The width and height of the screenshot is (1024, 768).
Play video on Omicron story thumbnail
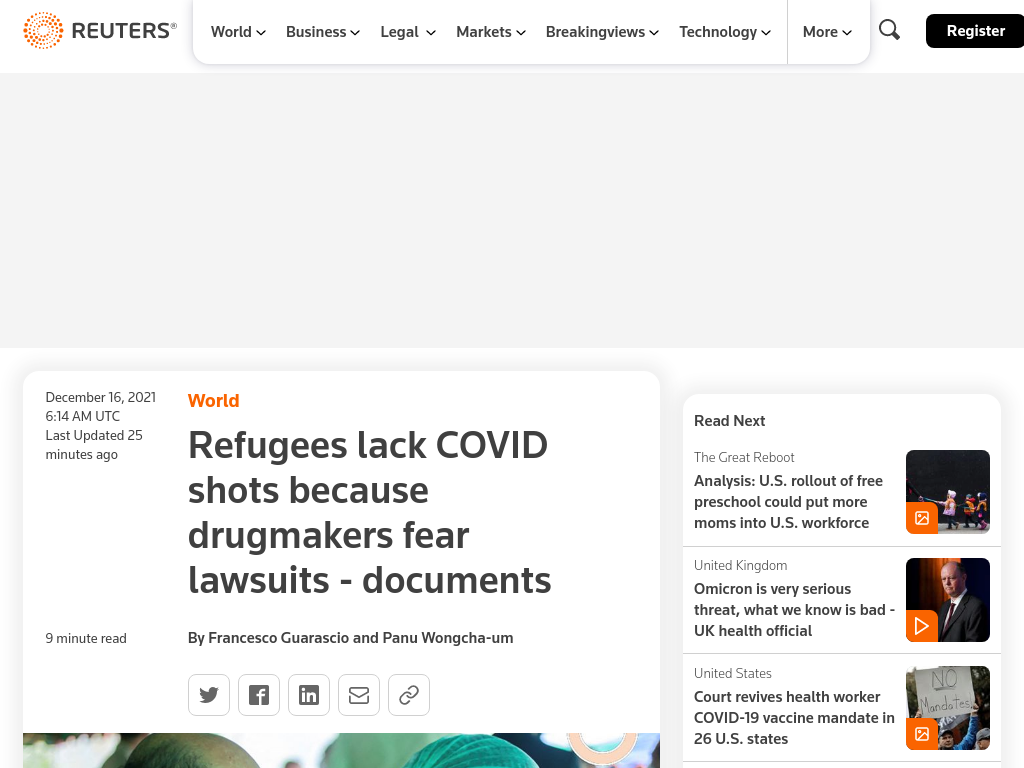[921, 626]
